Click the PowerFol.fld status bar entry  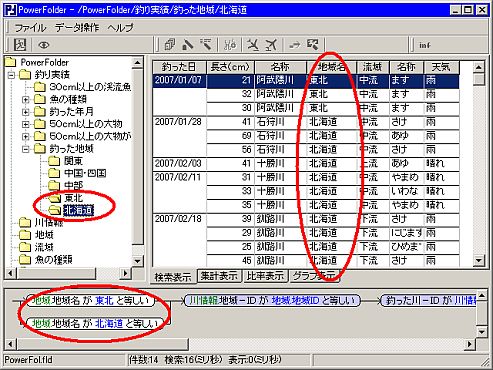[29, 360]
